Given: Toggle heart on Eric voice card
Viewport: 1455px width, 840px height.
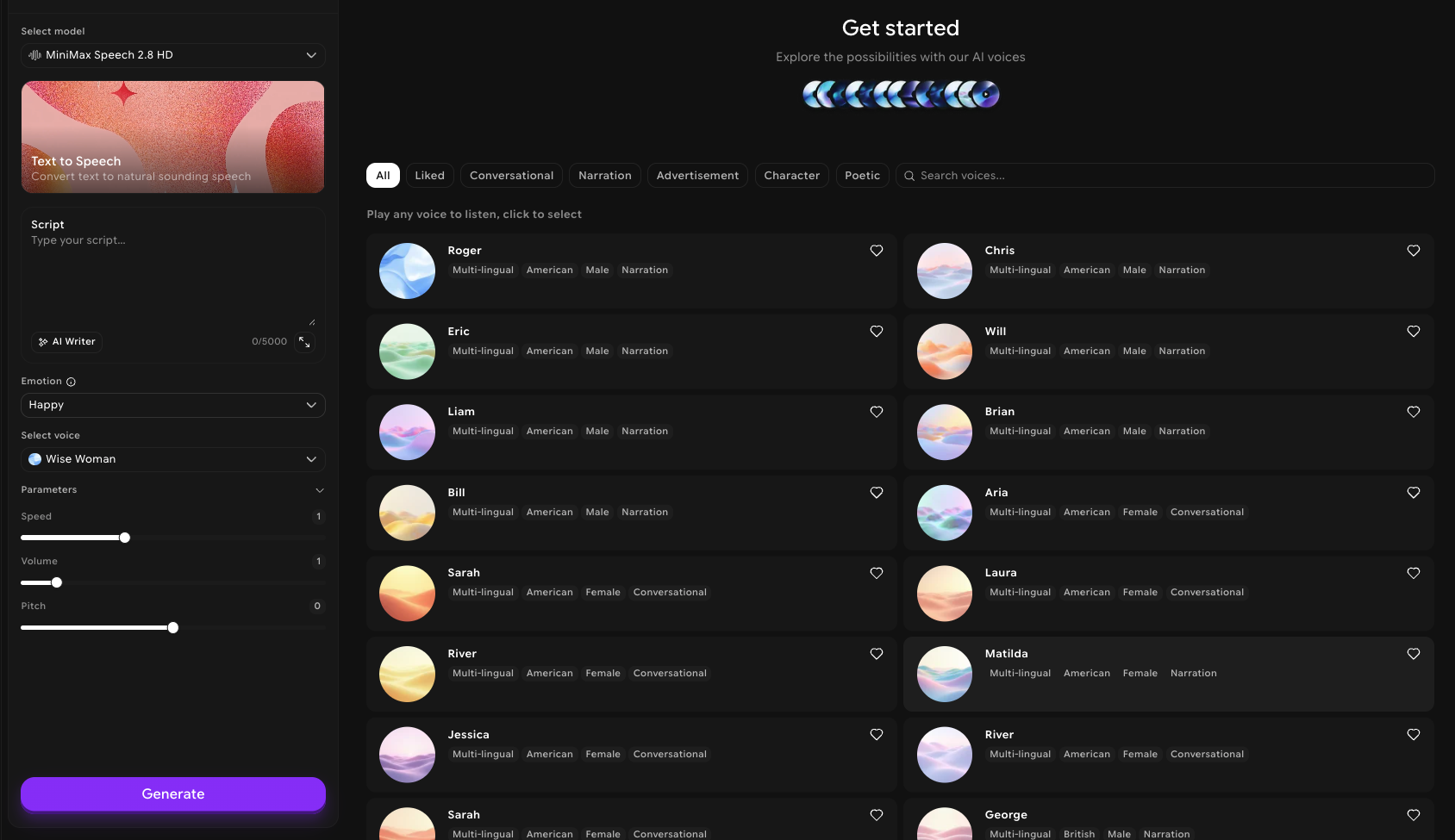Looking at the screenshot, I should pyautogui.click(x=877, y=332).
